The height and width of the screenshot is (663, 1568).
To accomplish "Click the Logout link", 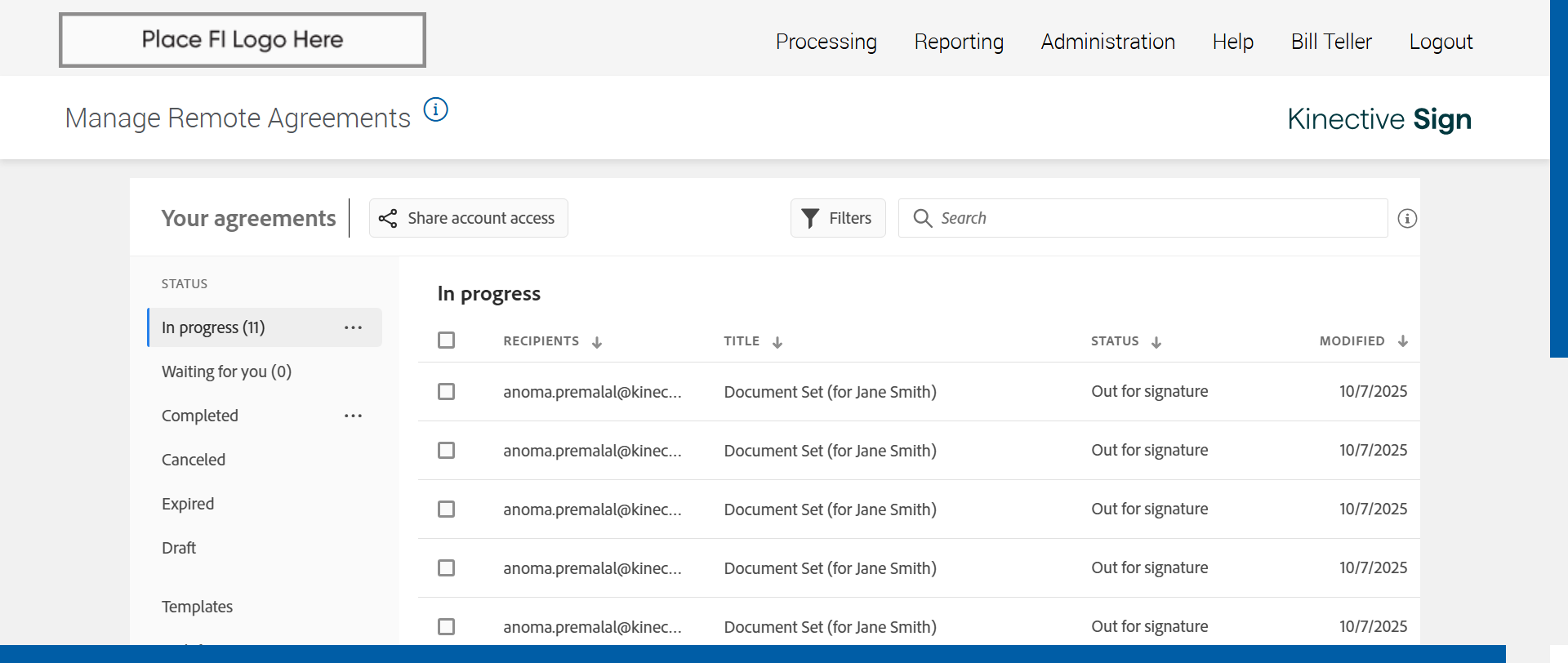I will click(1441, 42).
